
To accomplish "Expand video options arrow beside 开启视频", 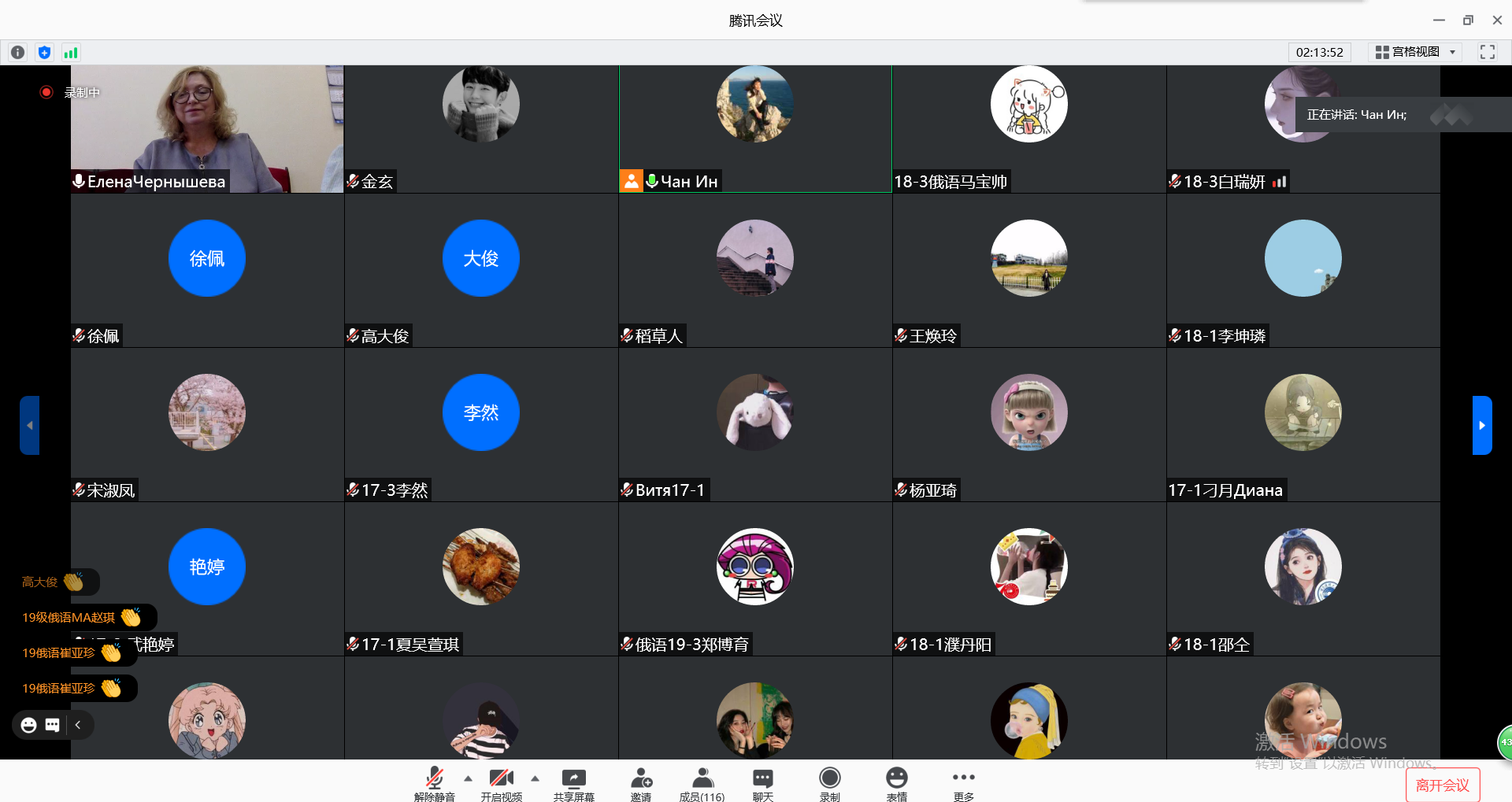I will click(x=535, y=778).
